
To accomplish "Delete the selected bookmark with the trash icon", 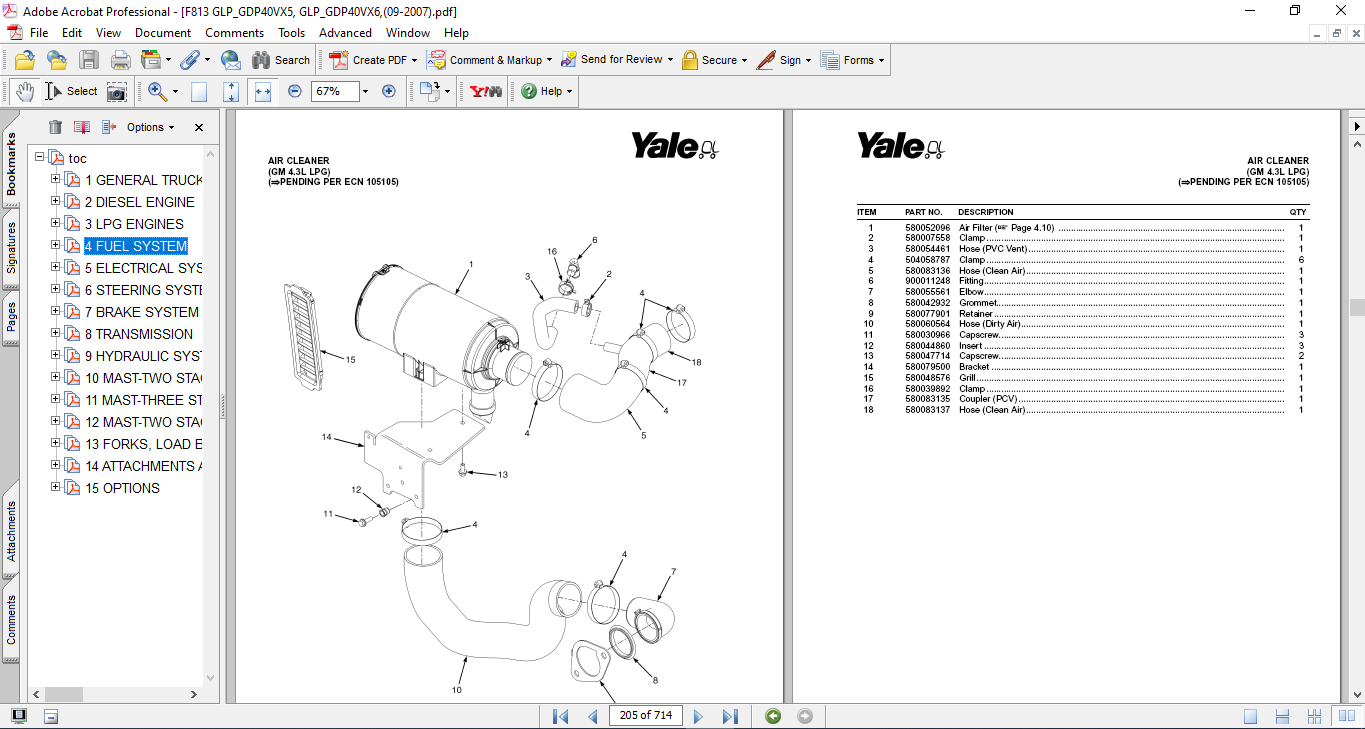I will click(x=55, y=127).
